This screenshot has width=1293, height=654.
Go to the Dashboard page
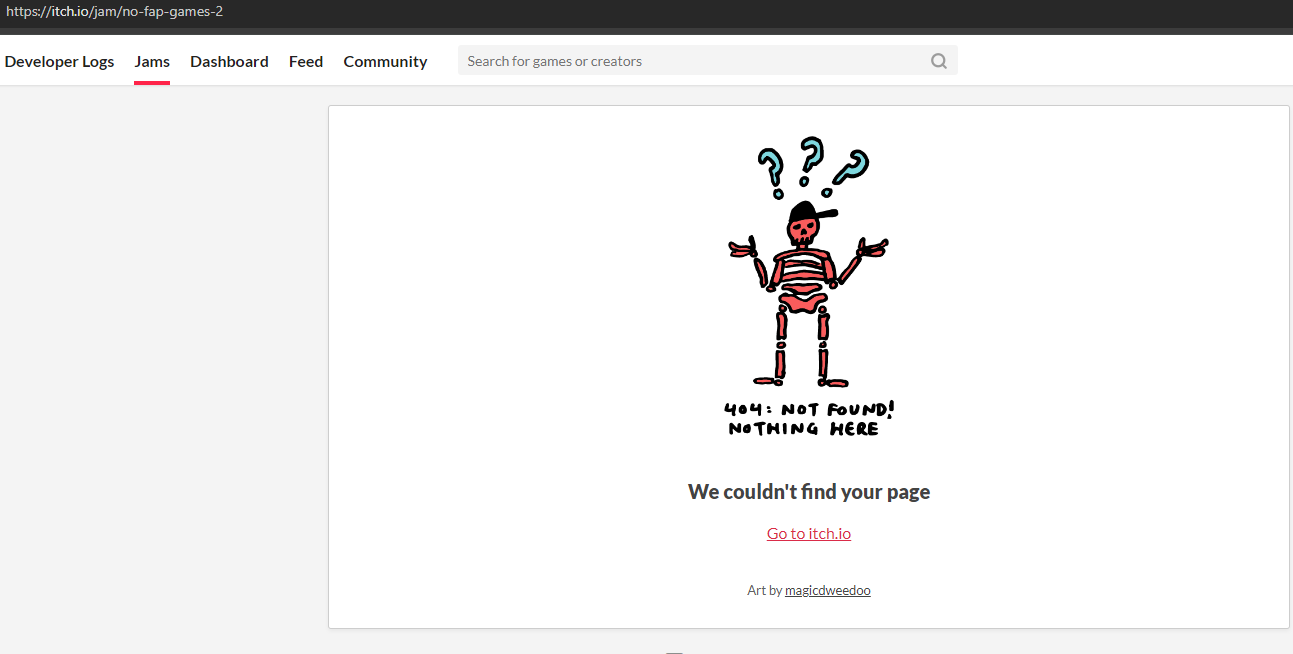229,61
